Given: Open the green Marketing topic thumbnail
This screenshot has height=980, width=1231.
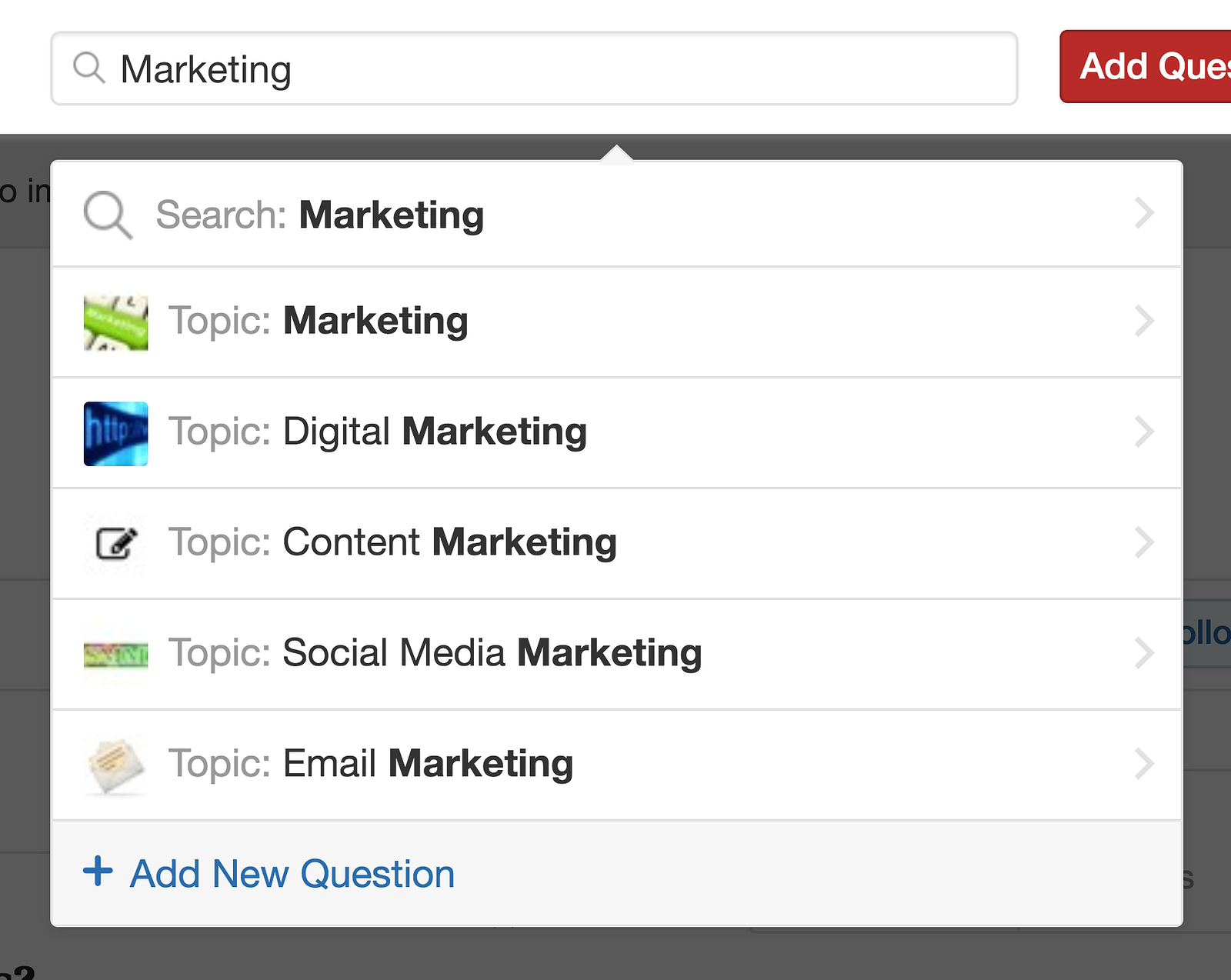Looking at the screenshot, I should pos(115,322).
